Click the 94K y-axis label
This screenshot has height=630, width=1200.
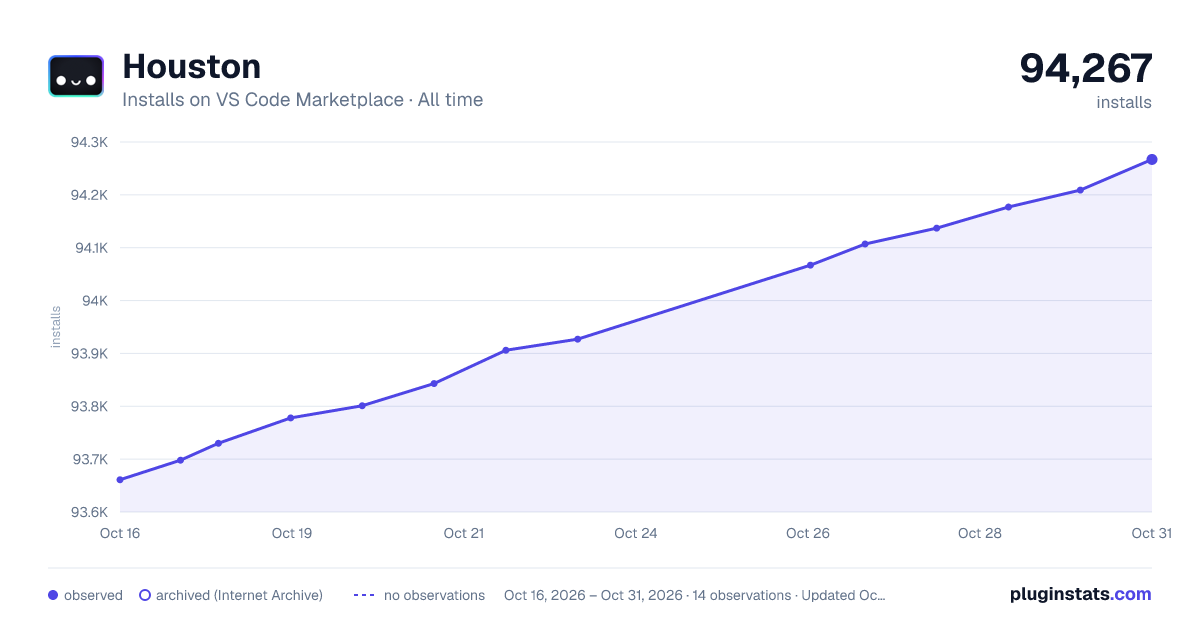pyautogui.click(x=94, y=301)
